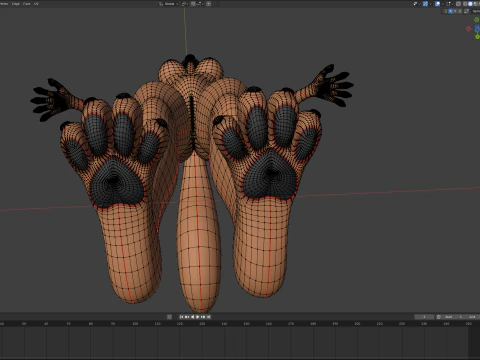Screen dimensions: 480x360
Task: Open the pivot point dropdown
Action: pyautogui.click(x=185, y=4)
